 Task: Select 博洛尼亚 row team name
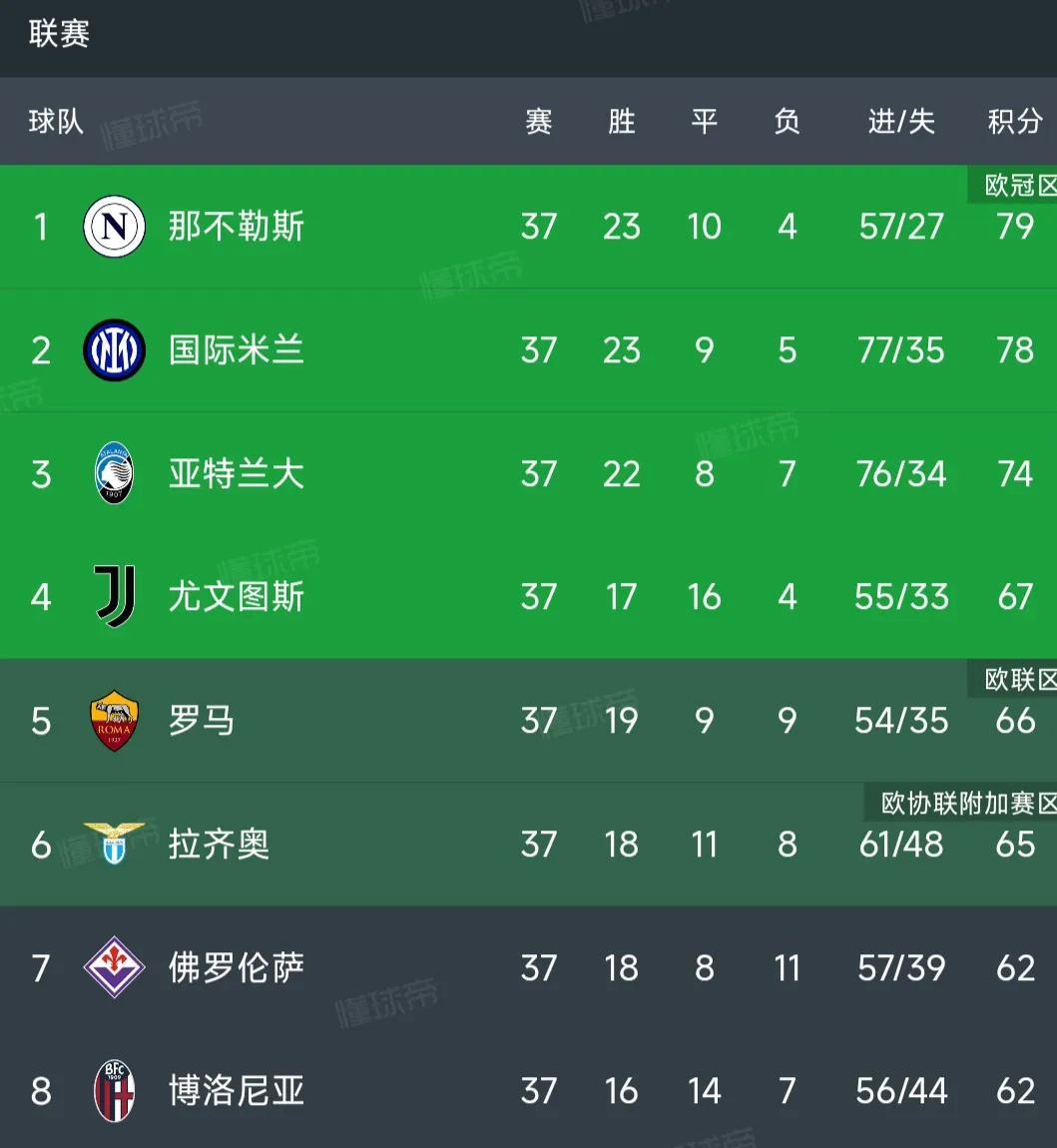click(236, 1091)
